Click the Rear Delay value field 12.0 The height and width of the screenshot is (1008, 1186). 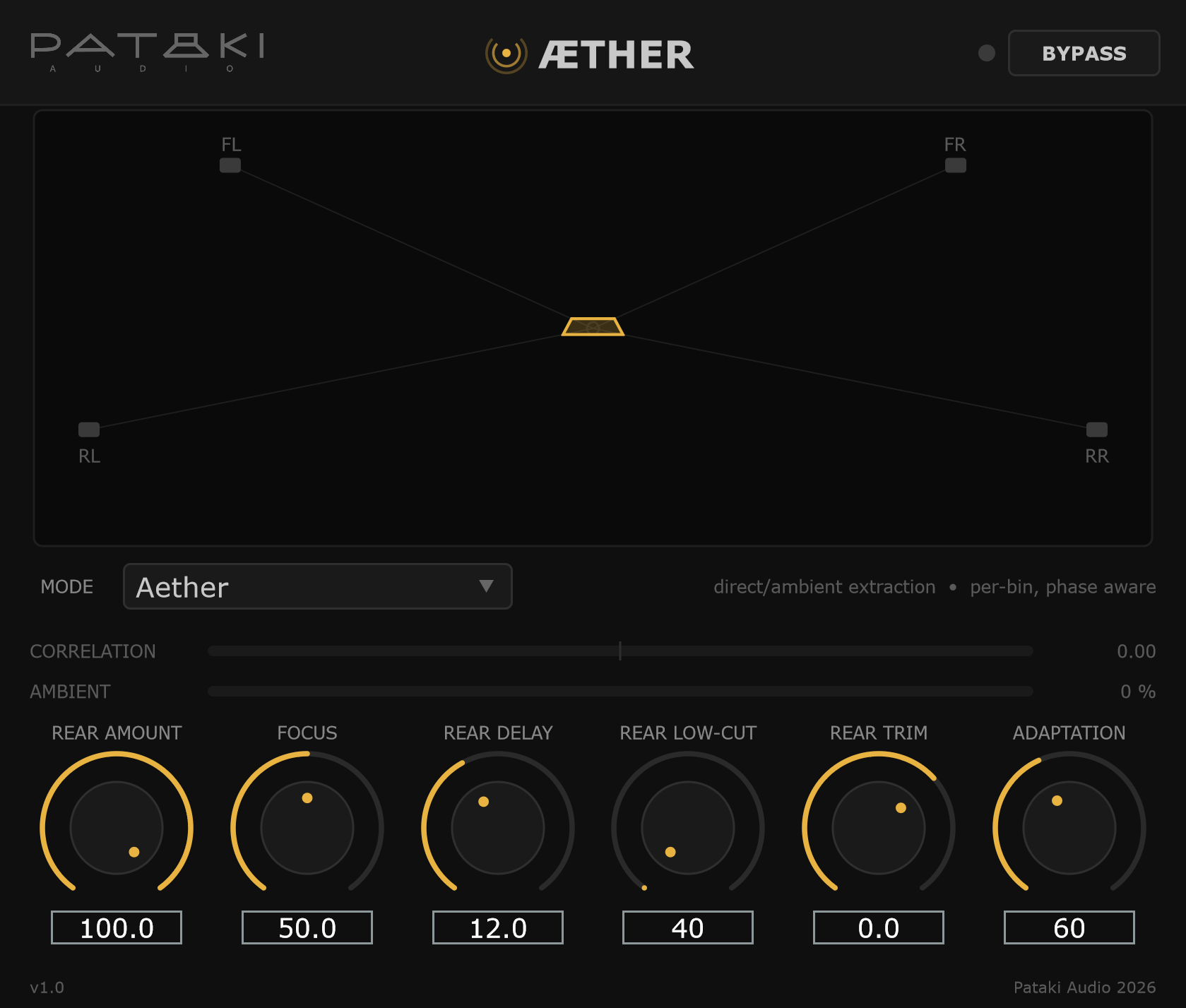coord(498,927)
